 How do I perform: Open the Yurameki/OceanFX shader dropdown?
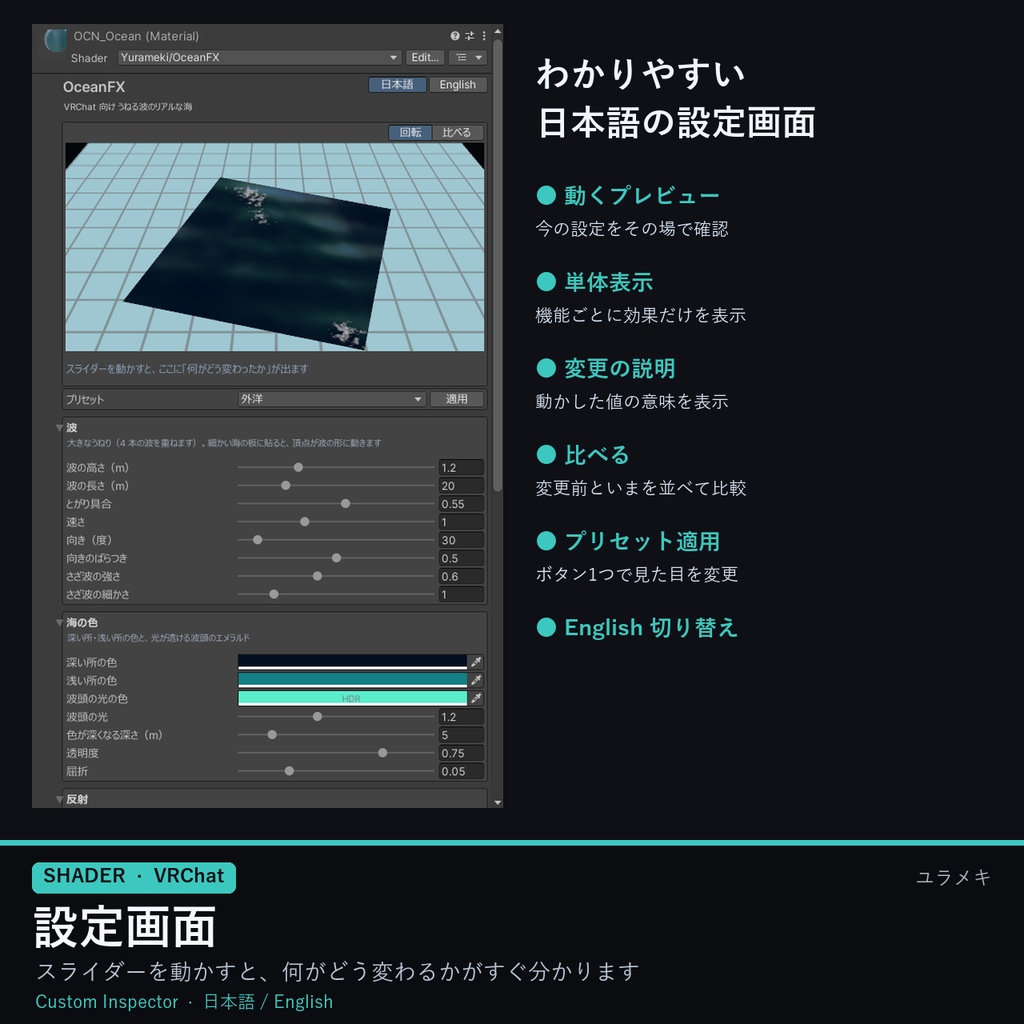259,57
